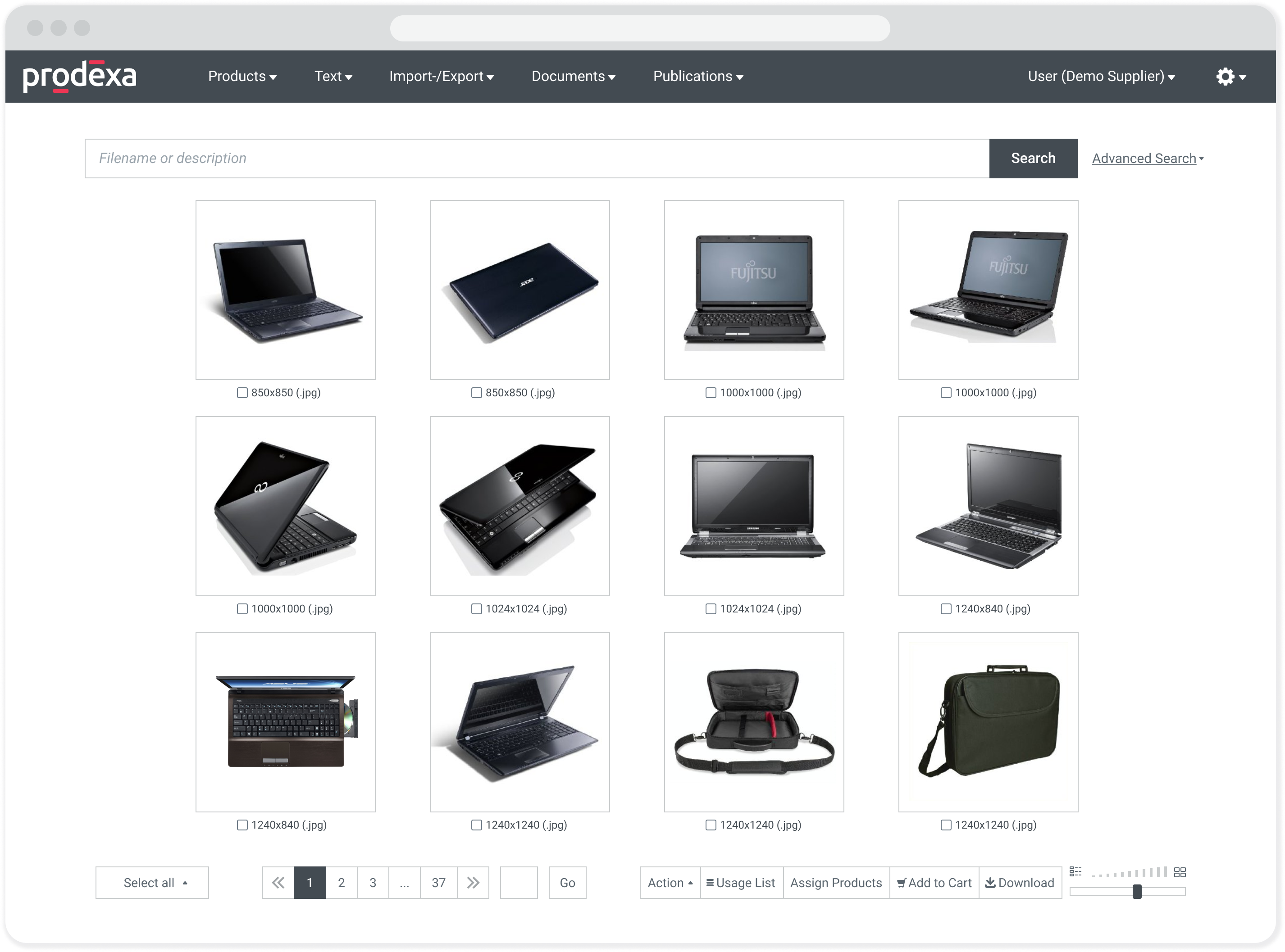Open the Import-/Export menu
Viewport: 1285px width, 952px height.
[x=441, y=77]
